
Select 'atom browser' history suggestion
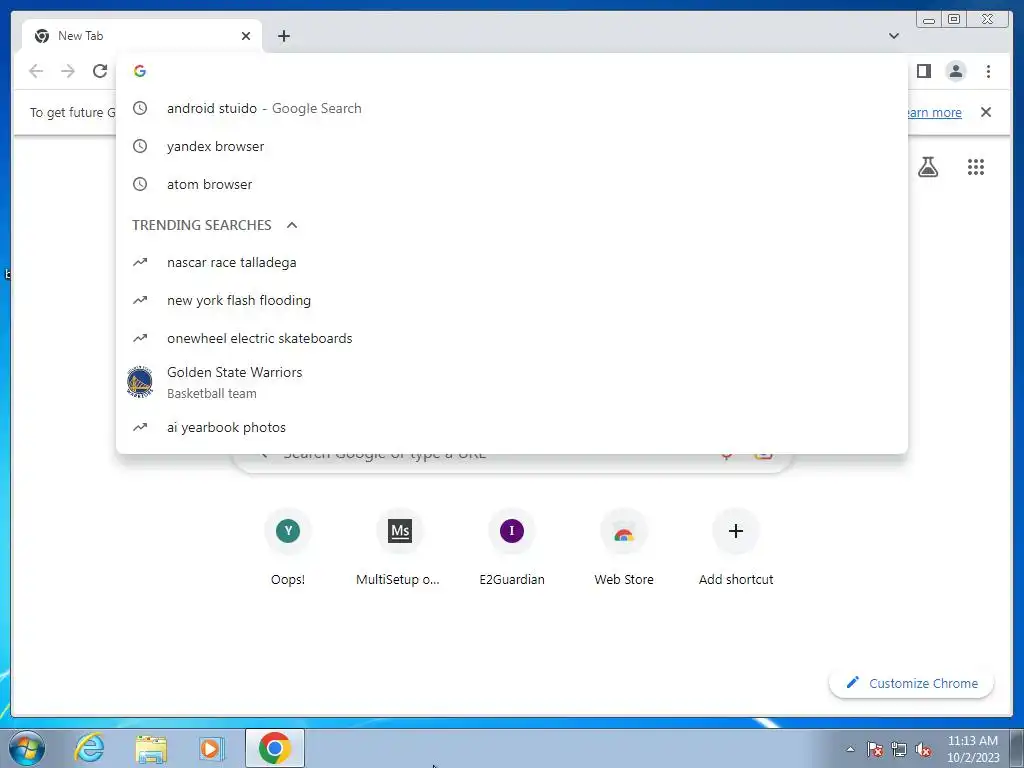point(512,184)
